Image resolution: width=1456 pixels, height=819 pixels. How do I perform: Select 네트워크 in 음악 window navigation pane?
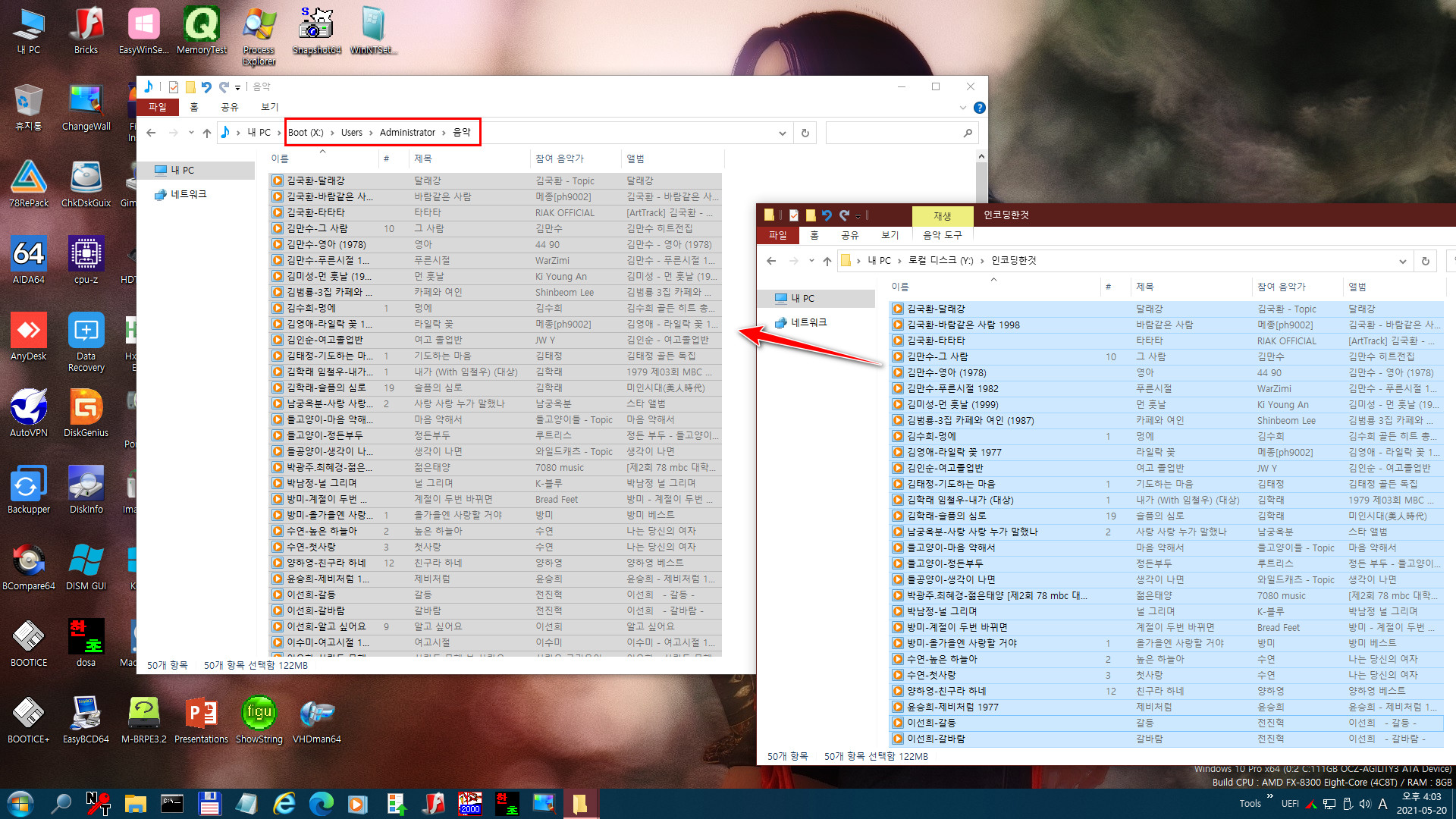point(188,195)
